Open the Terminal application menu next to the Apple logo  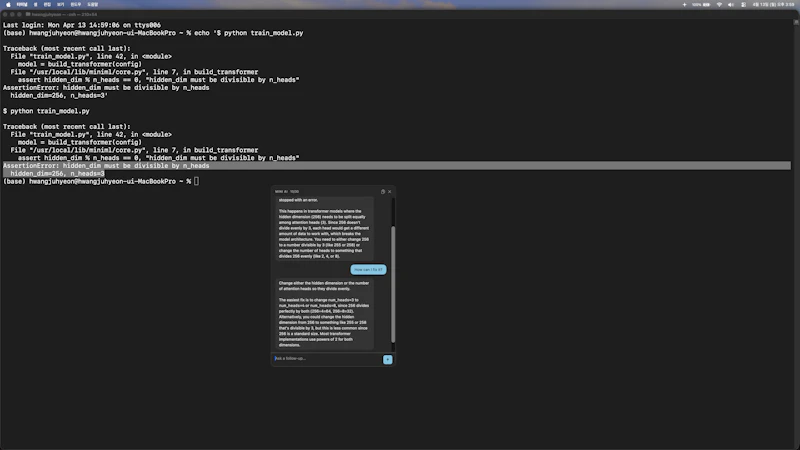click(x=22, y=4)
